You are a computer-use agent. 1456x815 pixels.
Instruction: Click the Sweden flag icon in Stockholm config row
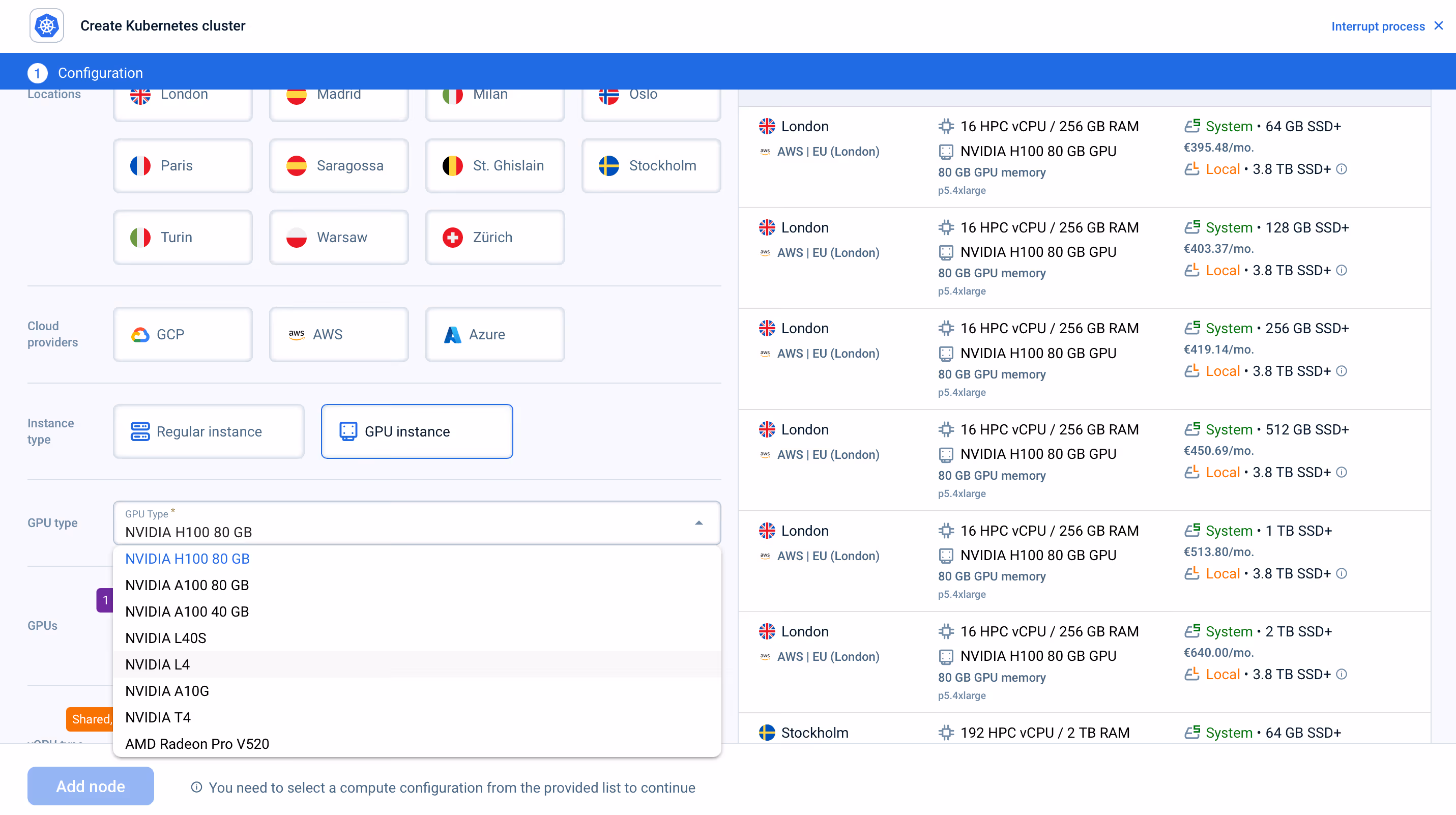pos(767,733)
